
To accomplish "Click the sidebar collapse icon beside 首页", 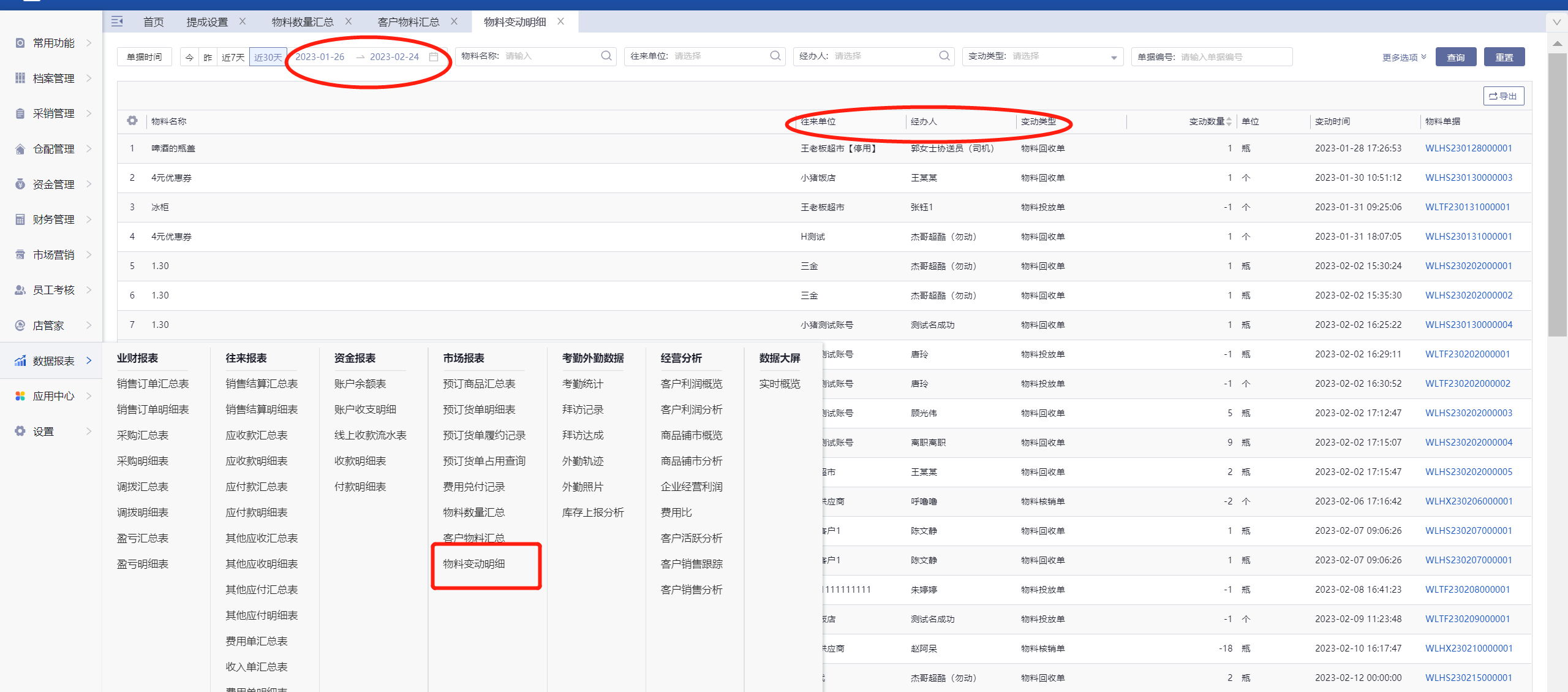I will [x=117, y=21].
